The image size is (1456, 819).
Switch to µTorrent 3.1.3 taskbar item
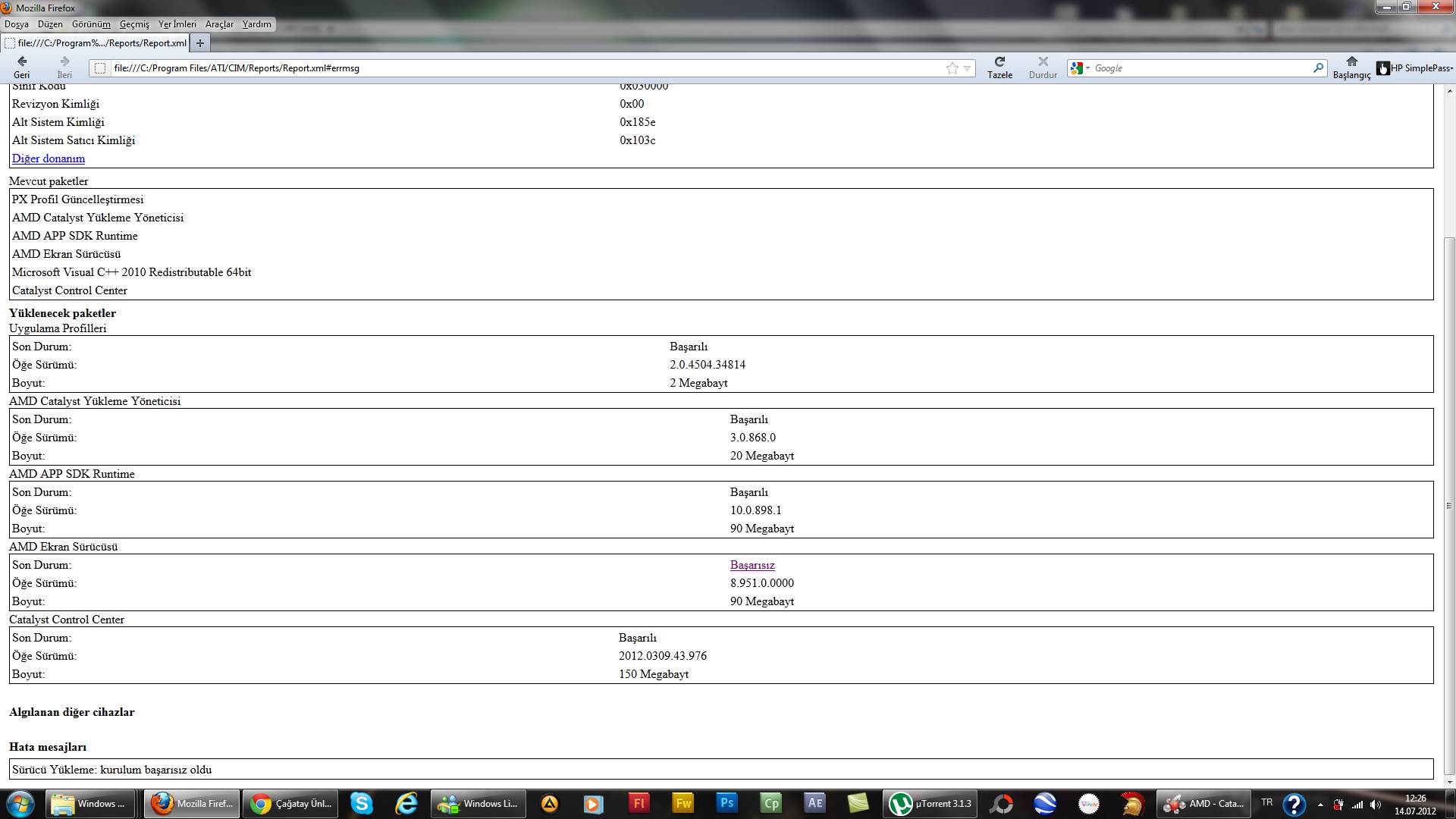click(x=930, y=804)
